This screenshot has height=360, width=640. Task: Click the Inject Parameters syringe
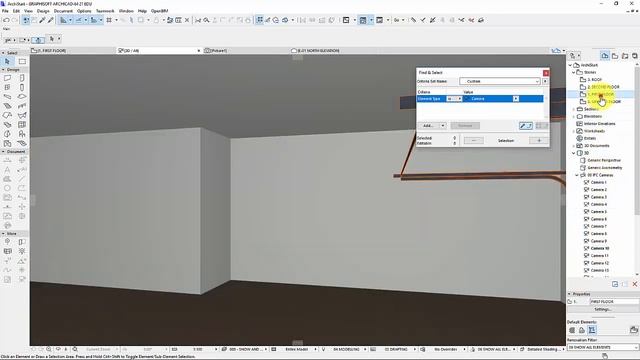coord(51,20)
